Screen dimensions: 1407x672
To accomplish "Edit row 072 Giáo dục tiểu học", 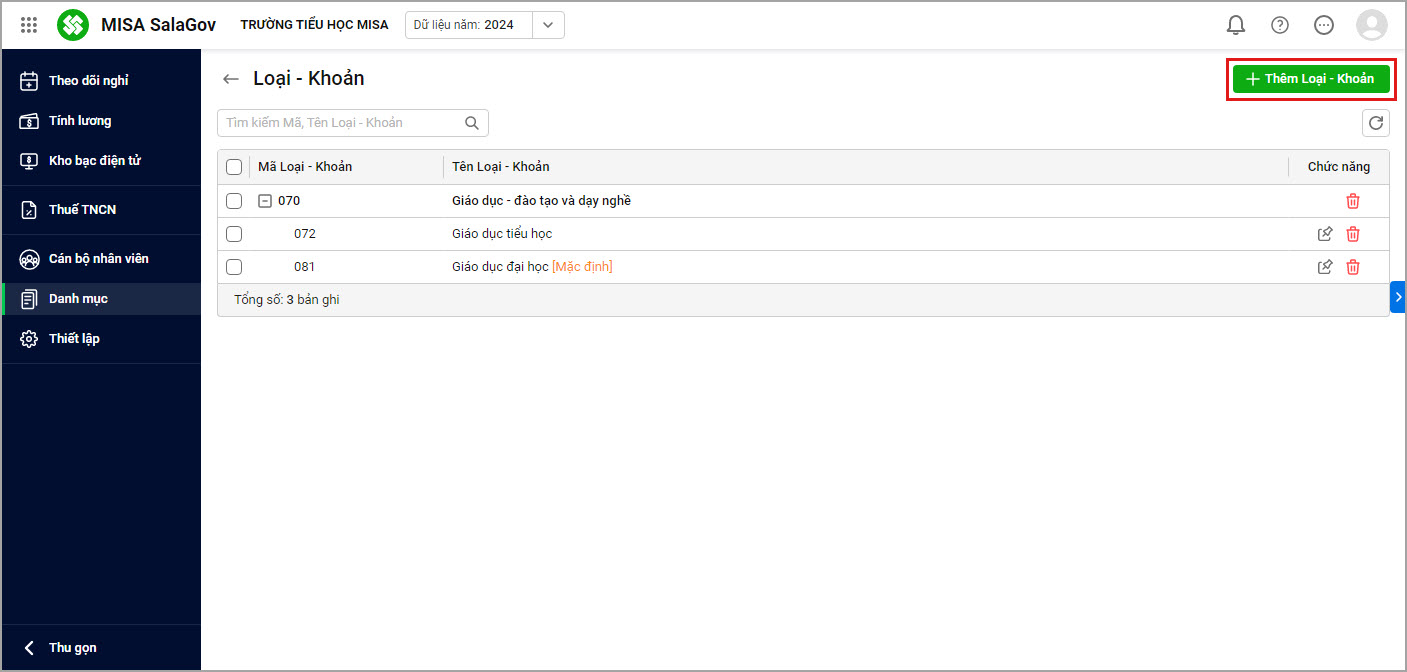I will 1325,234.
